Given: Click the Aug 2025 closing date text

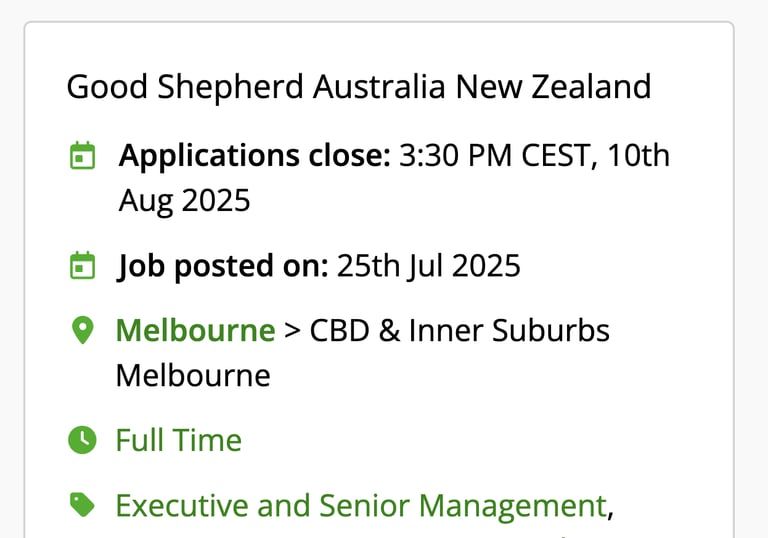Looking at the screenshot, I should tap(185, 201).
